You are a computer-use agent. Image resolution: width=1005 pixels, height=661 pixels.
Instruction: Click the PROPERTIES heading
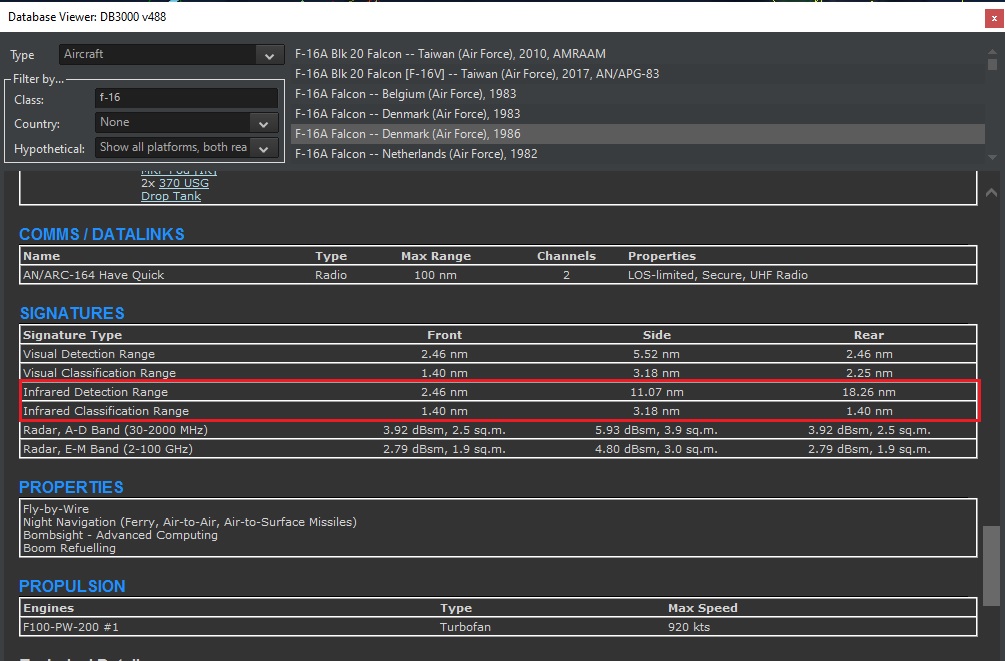71,487
